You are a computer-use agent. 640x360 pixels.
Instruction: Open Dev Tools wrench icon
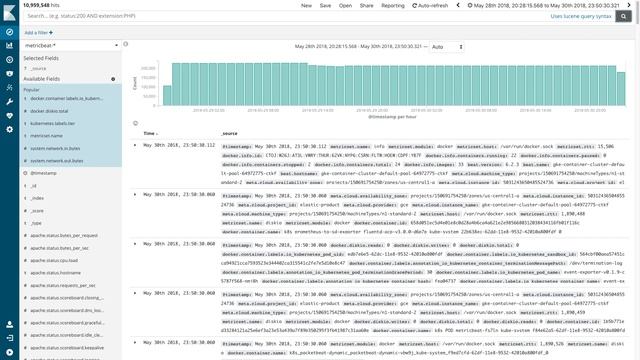(x=9, y=102)
